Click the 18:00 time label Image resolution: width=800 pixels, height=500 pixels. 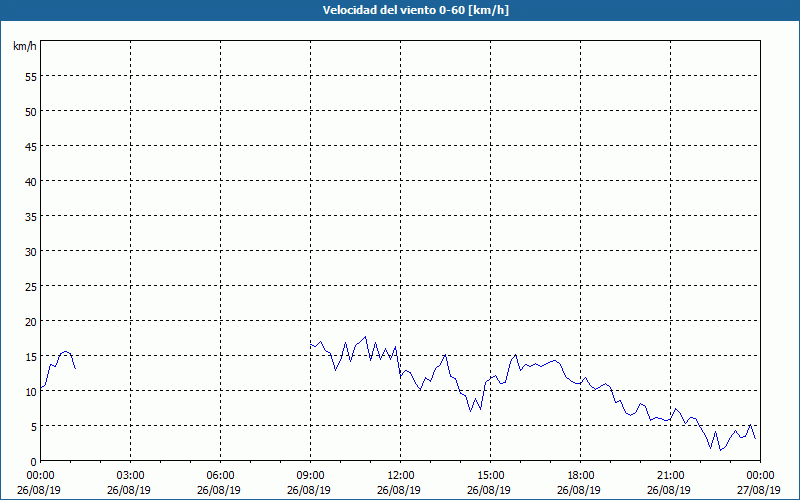click(x=581, y=476)
